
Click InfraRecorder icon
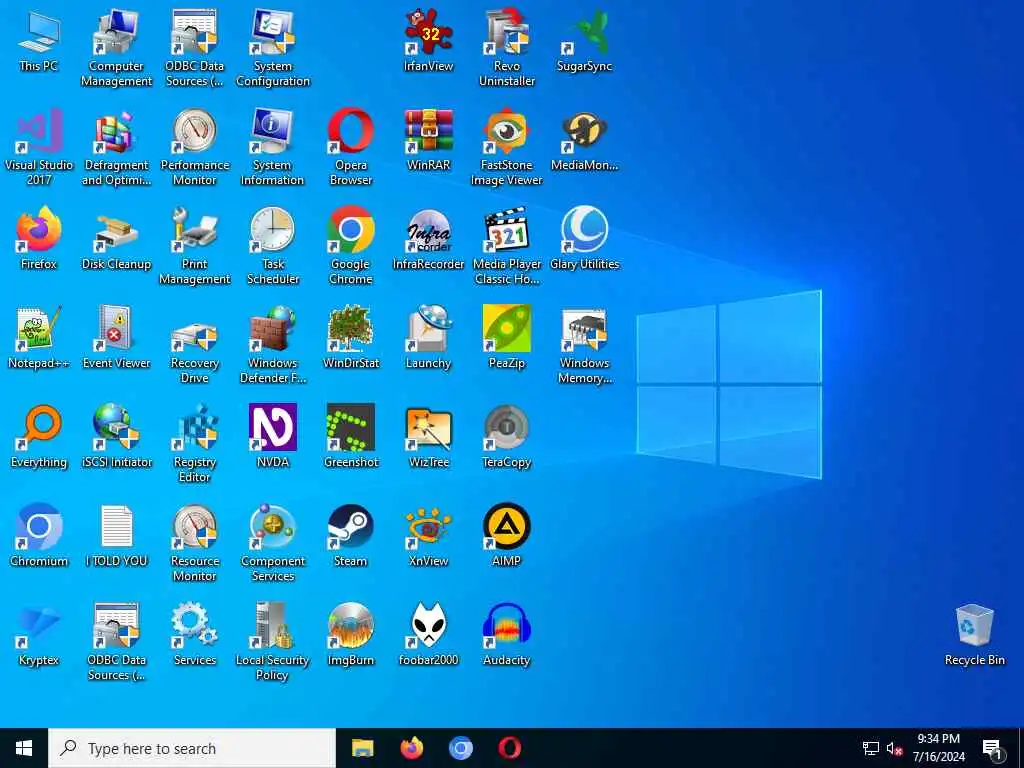tap(428, 238)
